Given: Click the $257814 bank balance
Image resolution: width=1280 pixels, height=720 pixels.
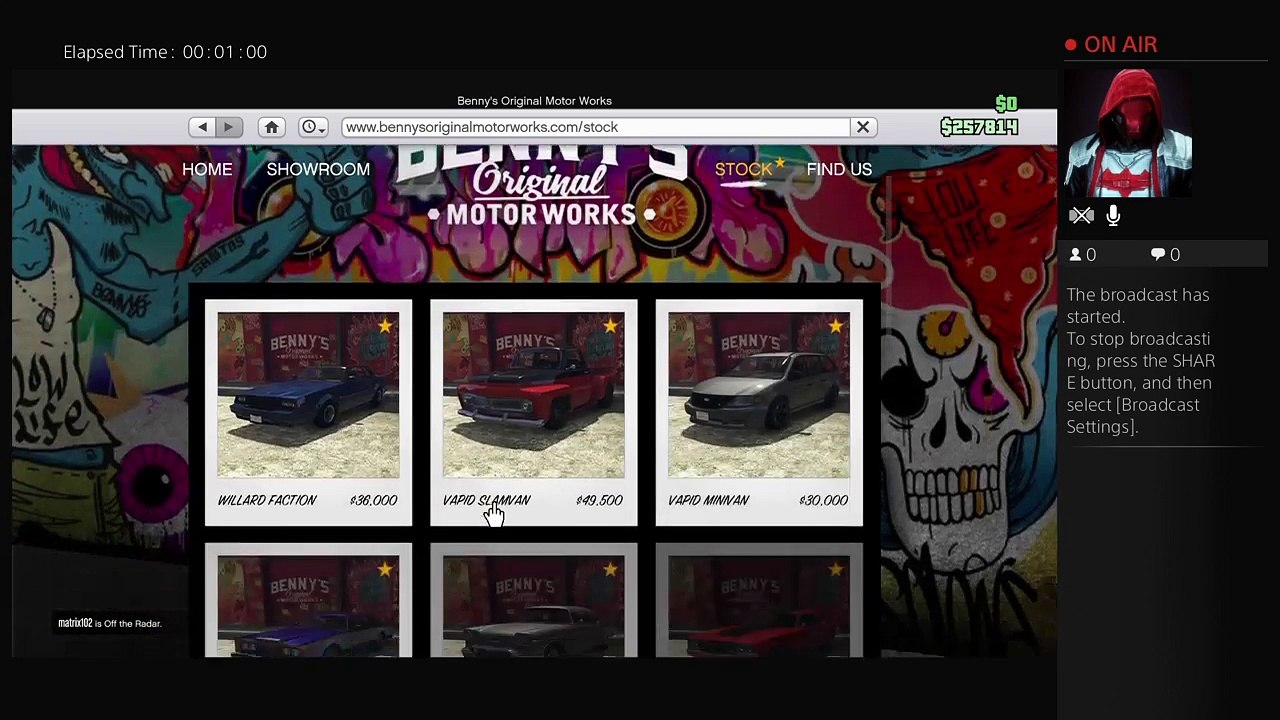Looking at the screenshot, I should click(x=979, y=127).
